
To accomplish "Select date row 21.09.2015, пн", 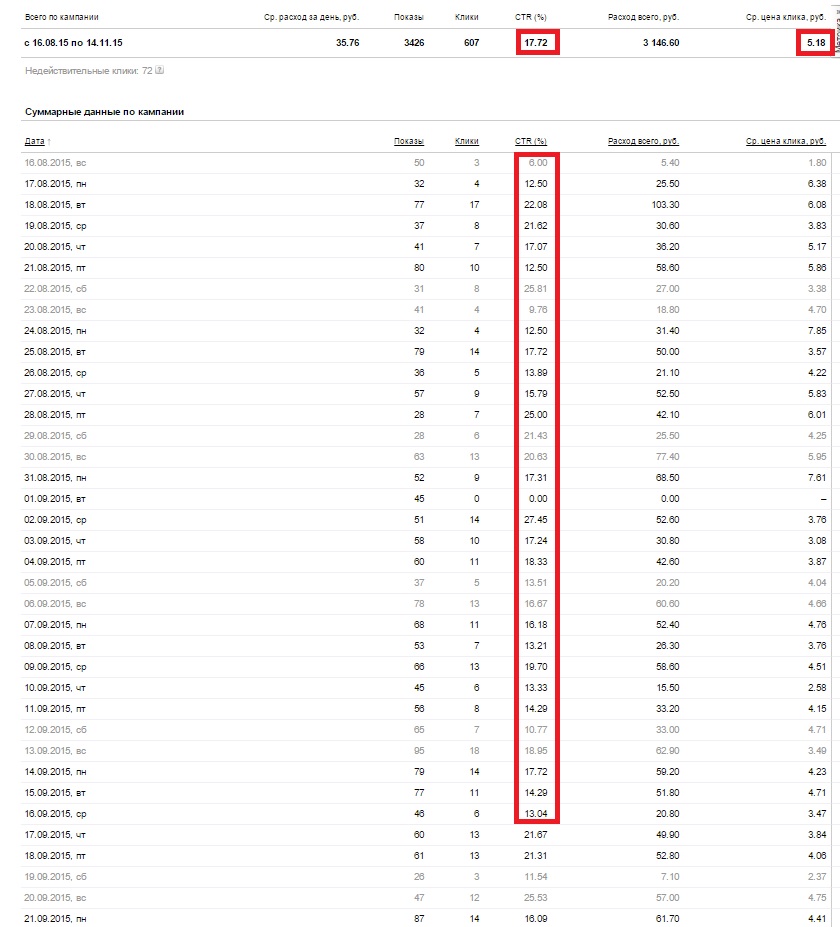I will tap(426, 918).
